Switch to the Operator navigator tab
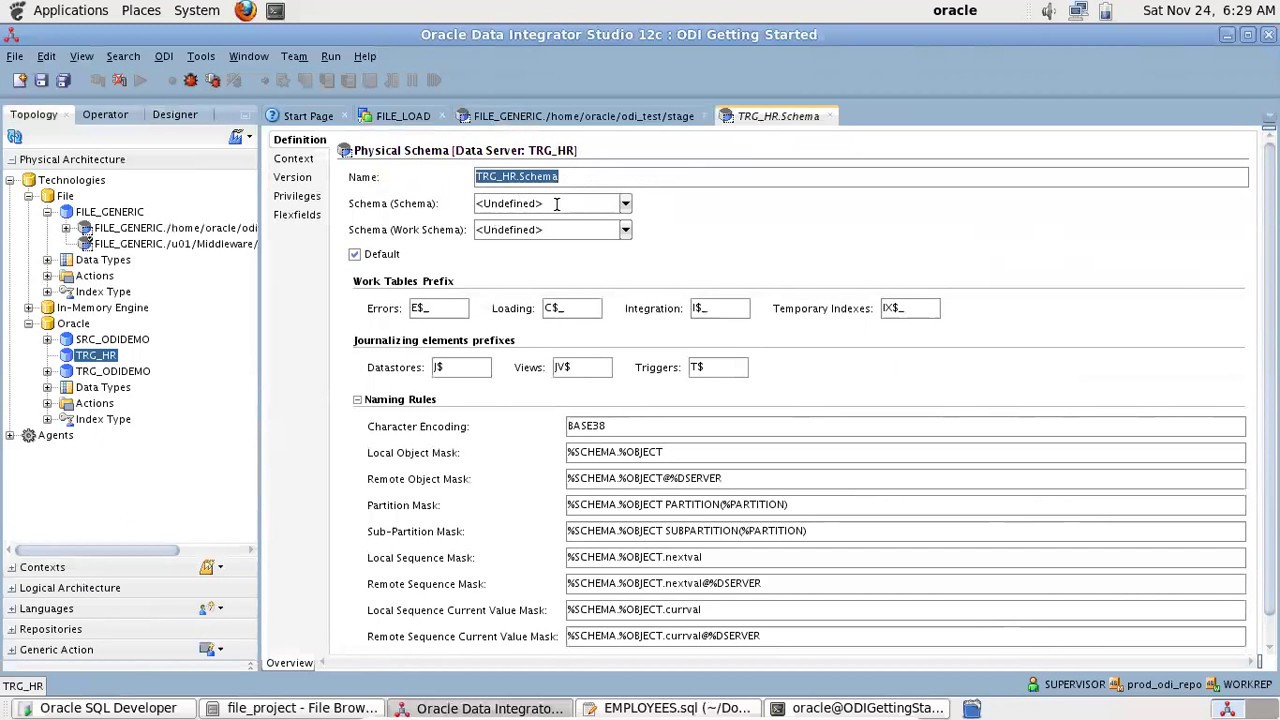This screenshot has width=1280, height=720. coord(105,115)
